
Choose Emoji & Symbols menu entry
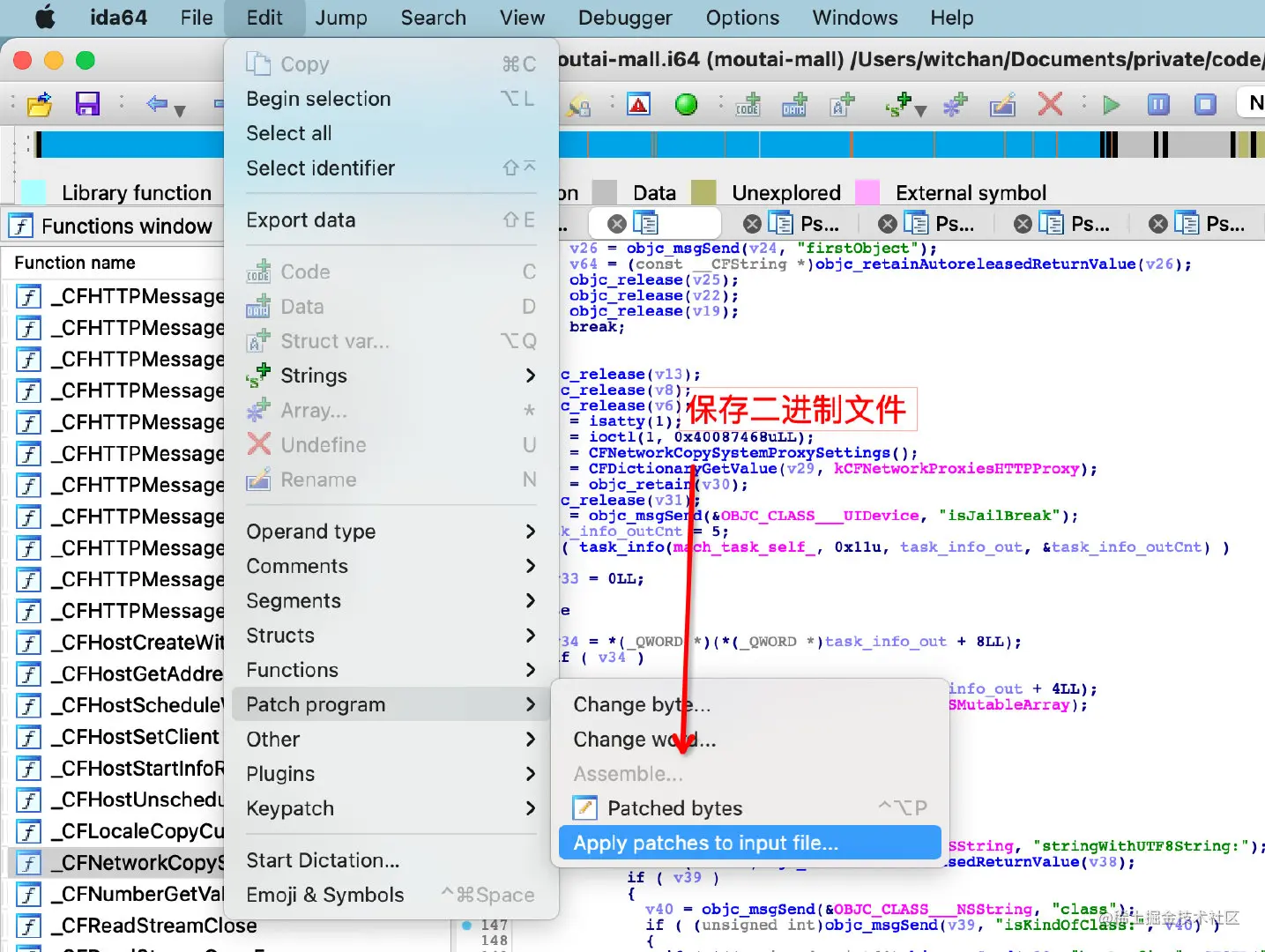click(x=391, y=895)
